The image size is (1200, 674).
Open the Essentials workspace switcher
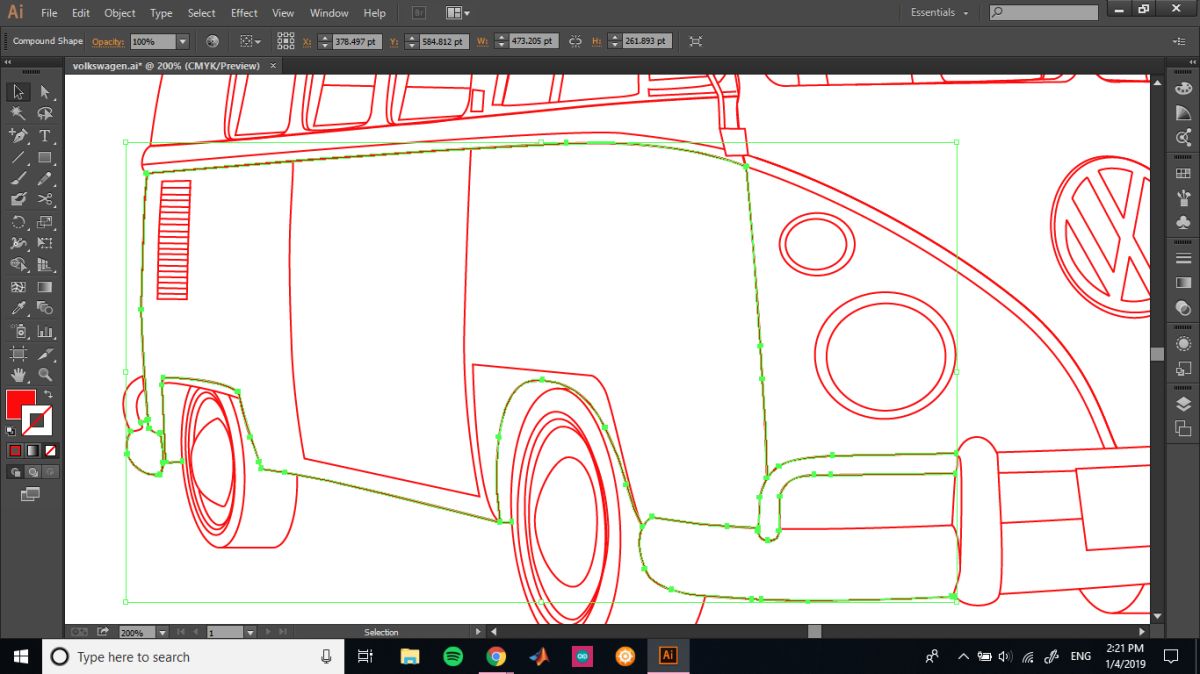click(x=939, y=13)
